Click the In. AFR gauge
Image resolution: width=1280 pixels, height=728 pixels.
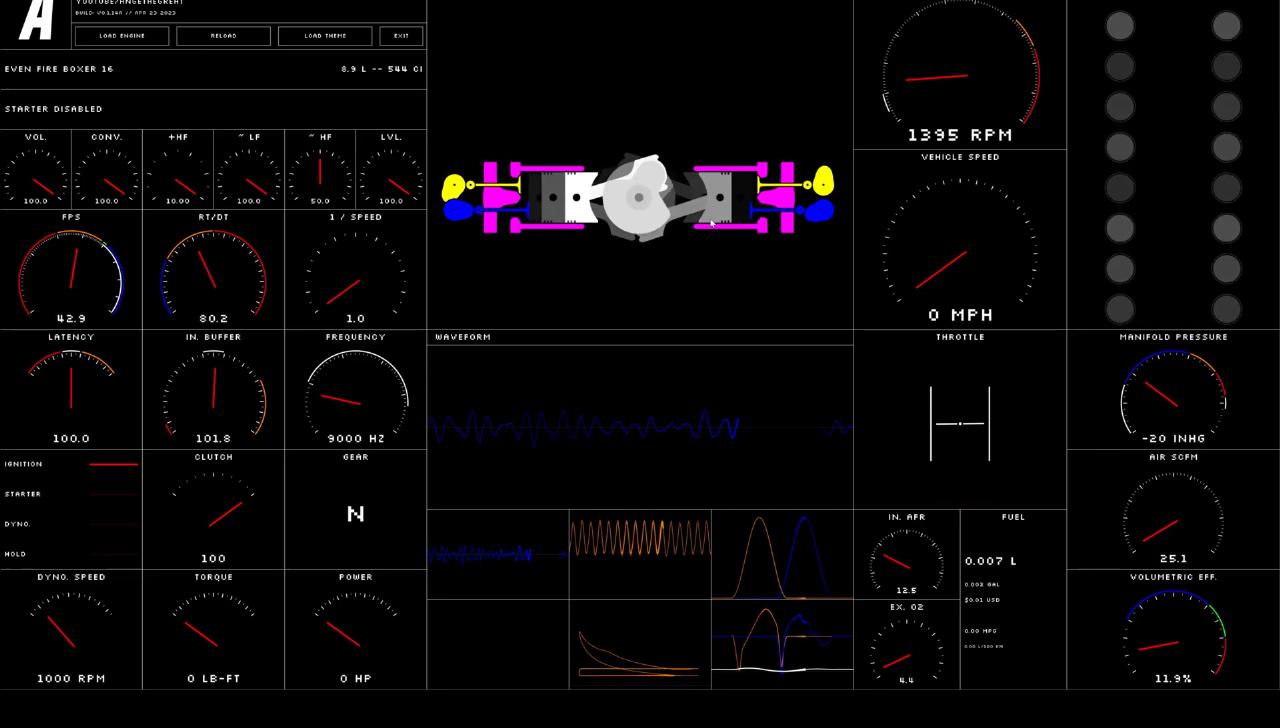coord(907,554)
